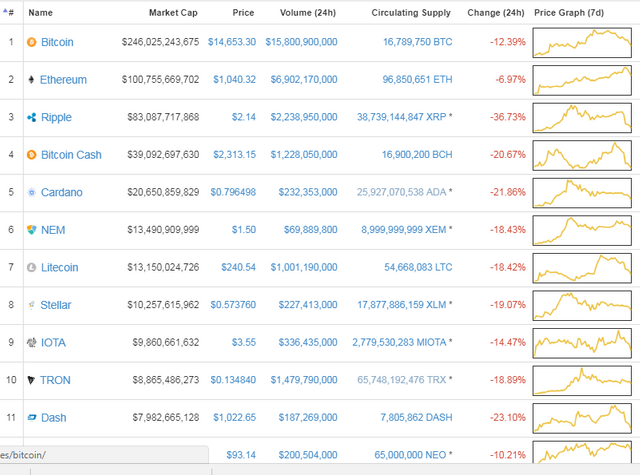Click supply 38,739,144,847 XRP
This screenshot has height=475, width=640.
coord(402,117)
